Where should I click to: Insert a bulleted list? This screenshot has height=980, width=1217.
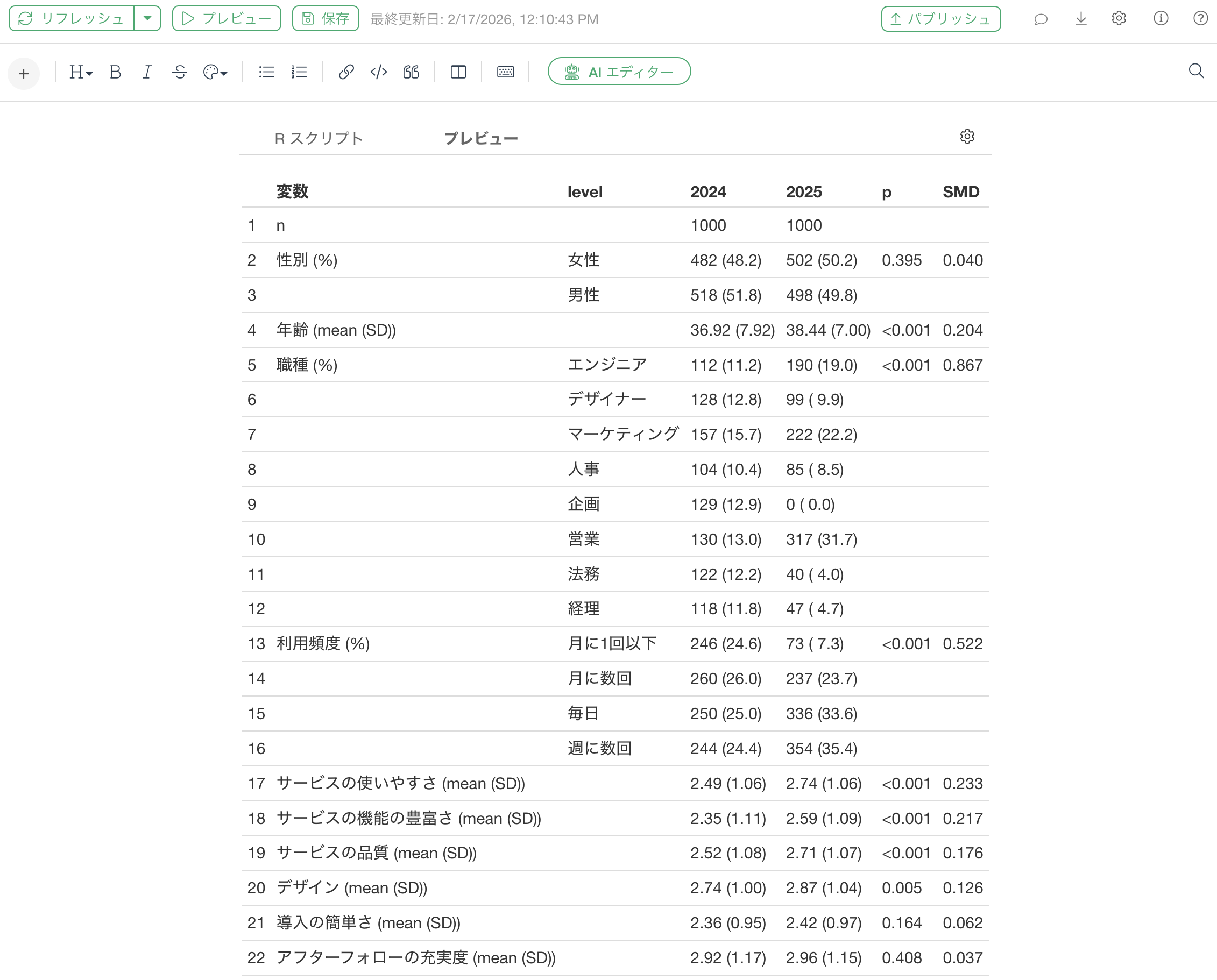tap(266, 72)
